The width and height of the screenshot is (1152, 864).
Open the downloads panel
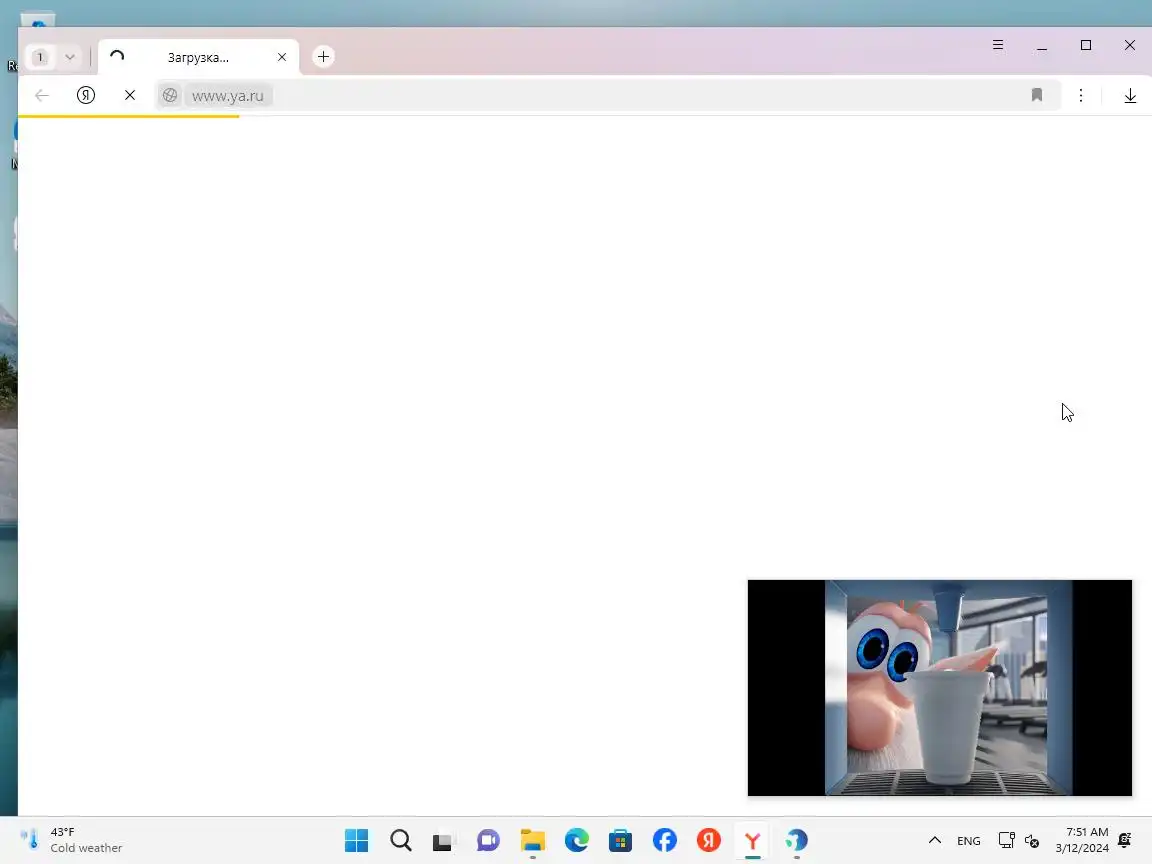coord(1130,96)
